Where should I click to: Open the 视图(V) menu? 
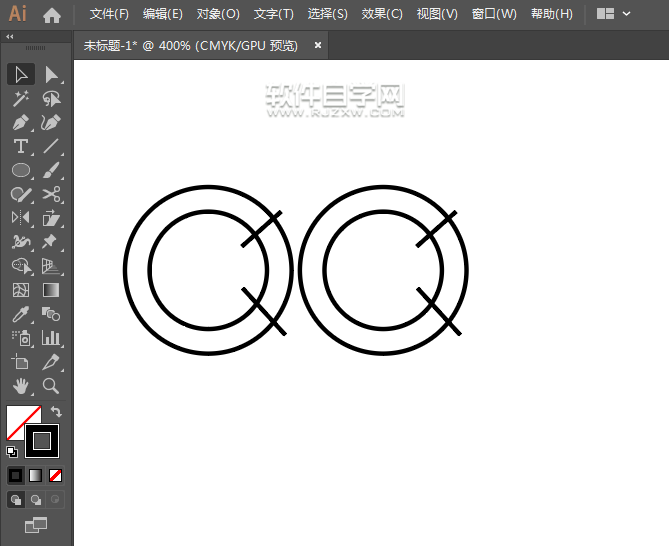(437, 14)
